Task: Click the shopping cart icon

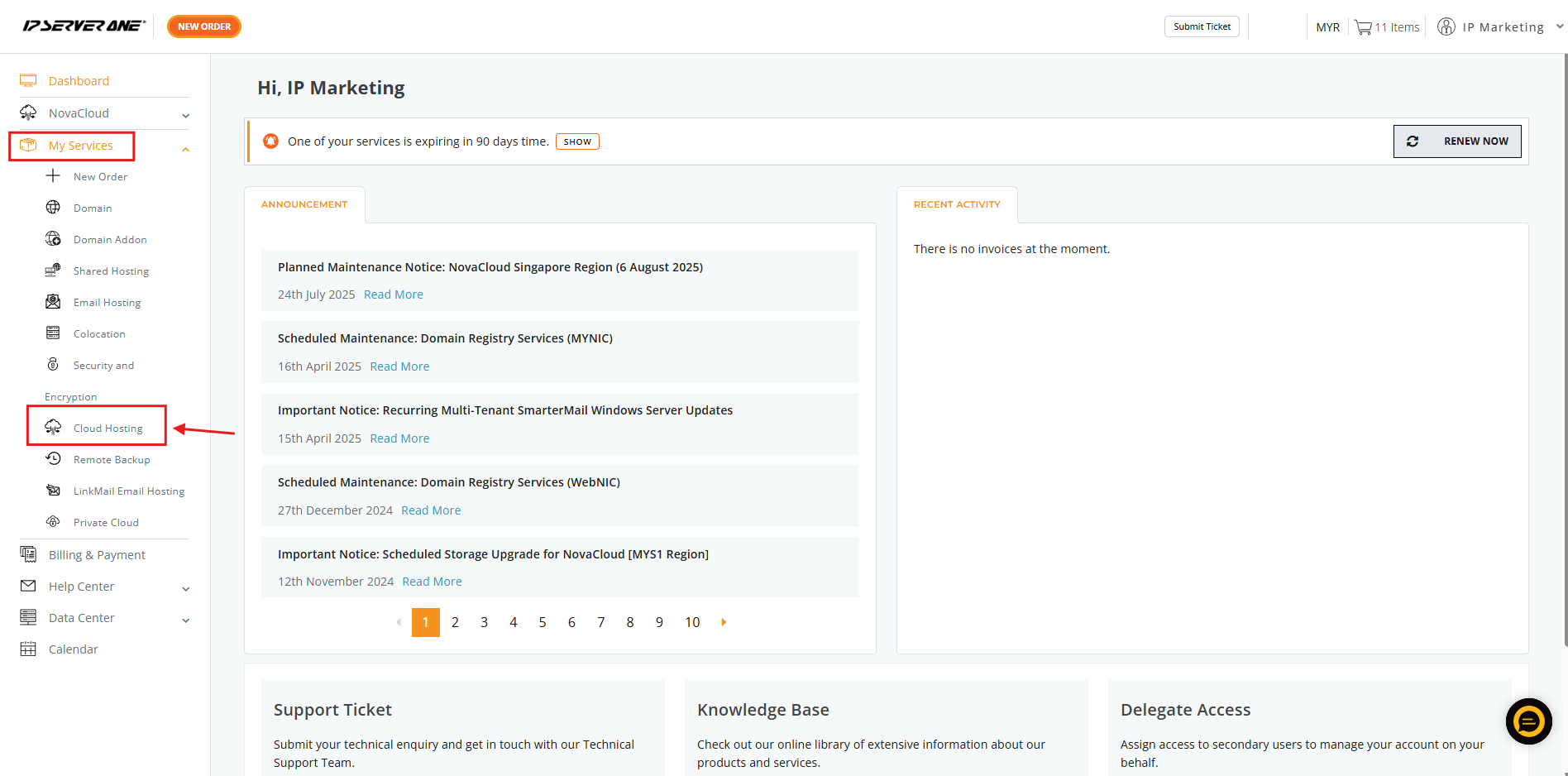Action: (1363, 27)
